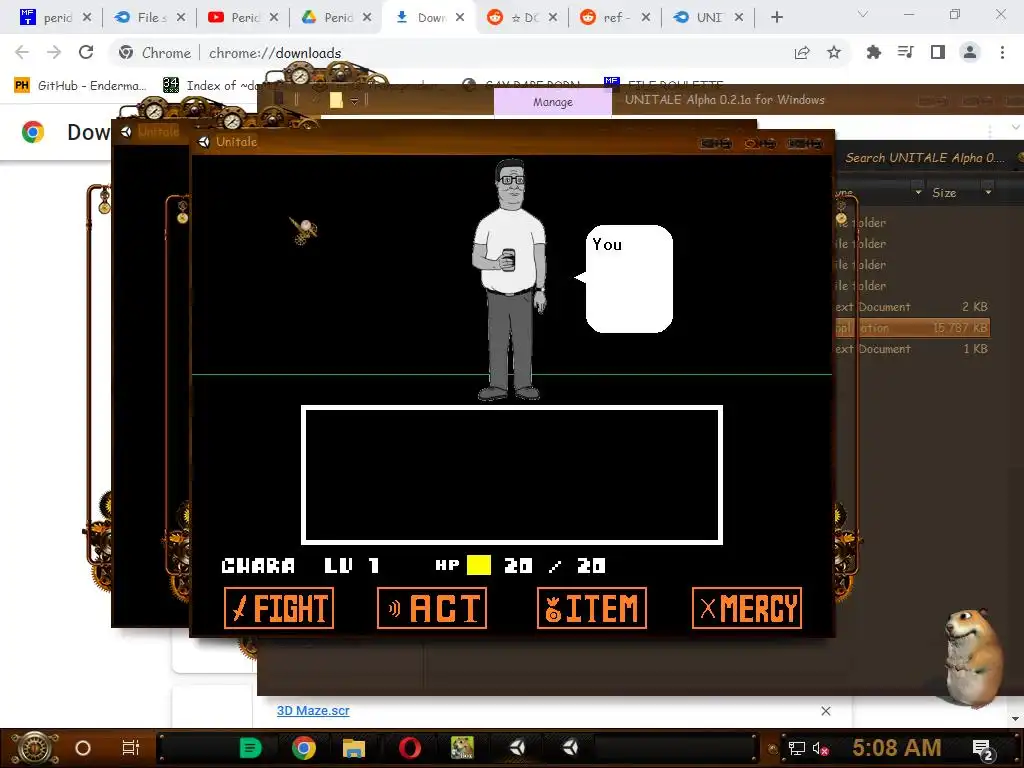1024x768 pixels.
Task: Select the 1 KB Text Document row
Action: click(x=912, y=349)
